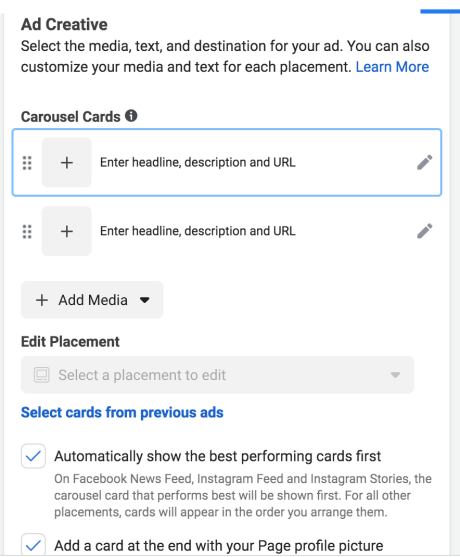This screenshot has height=557, width=460.
Task: Click the placement icon in Edit Placement field
Action: (42, 375)
